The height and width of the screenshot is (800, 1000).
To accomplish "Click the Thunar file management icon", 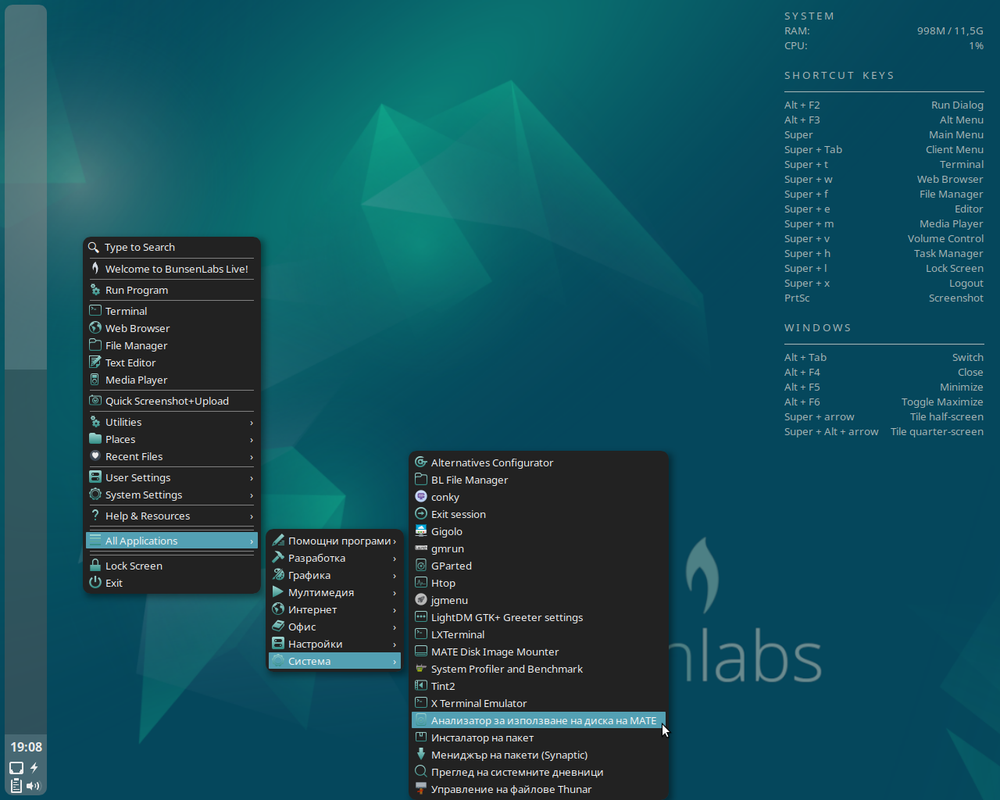I will (421, 789).
